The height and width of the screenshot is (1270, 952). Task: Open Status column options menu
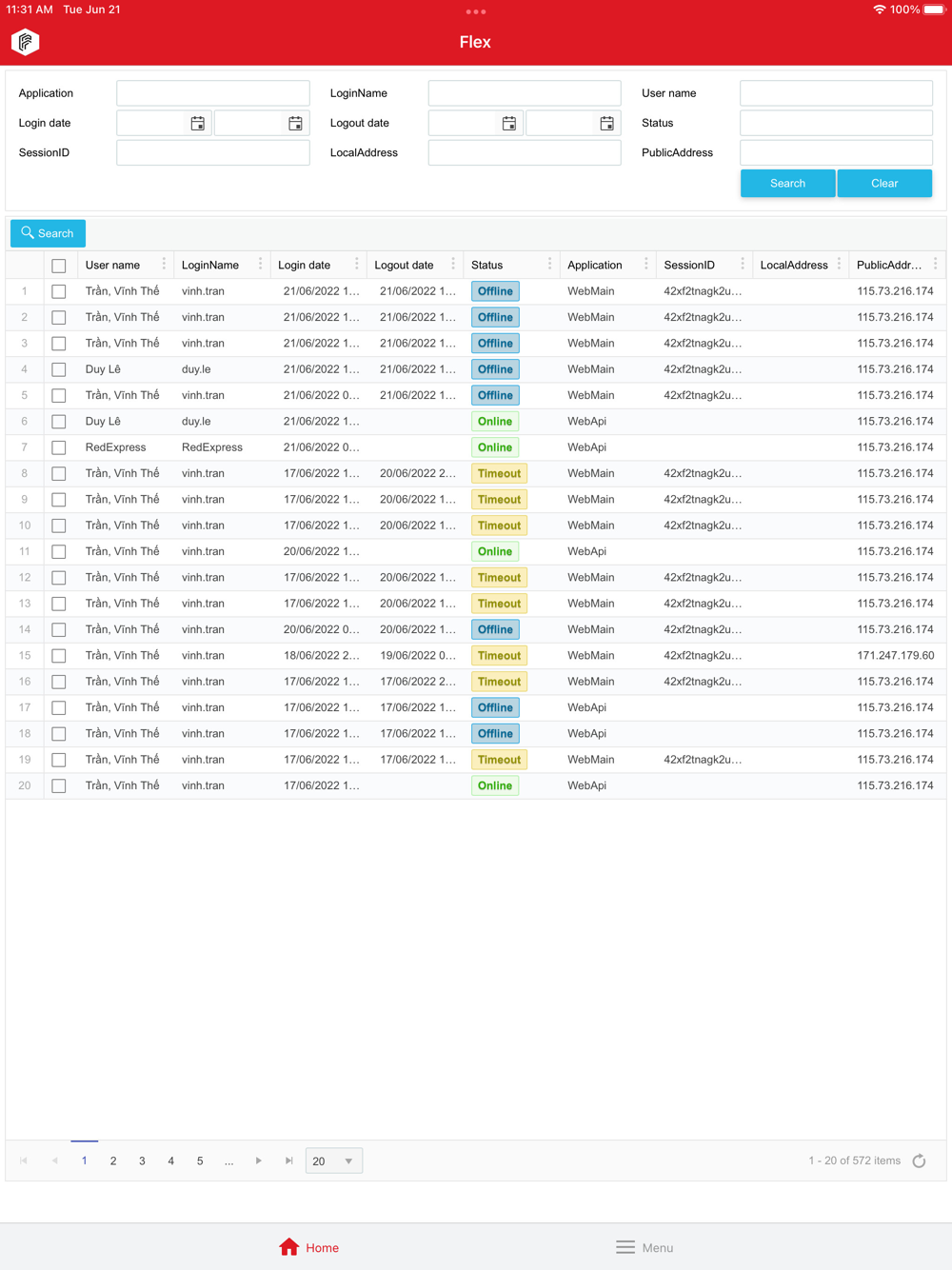point(549,265)
